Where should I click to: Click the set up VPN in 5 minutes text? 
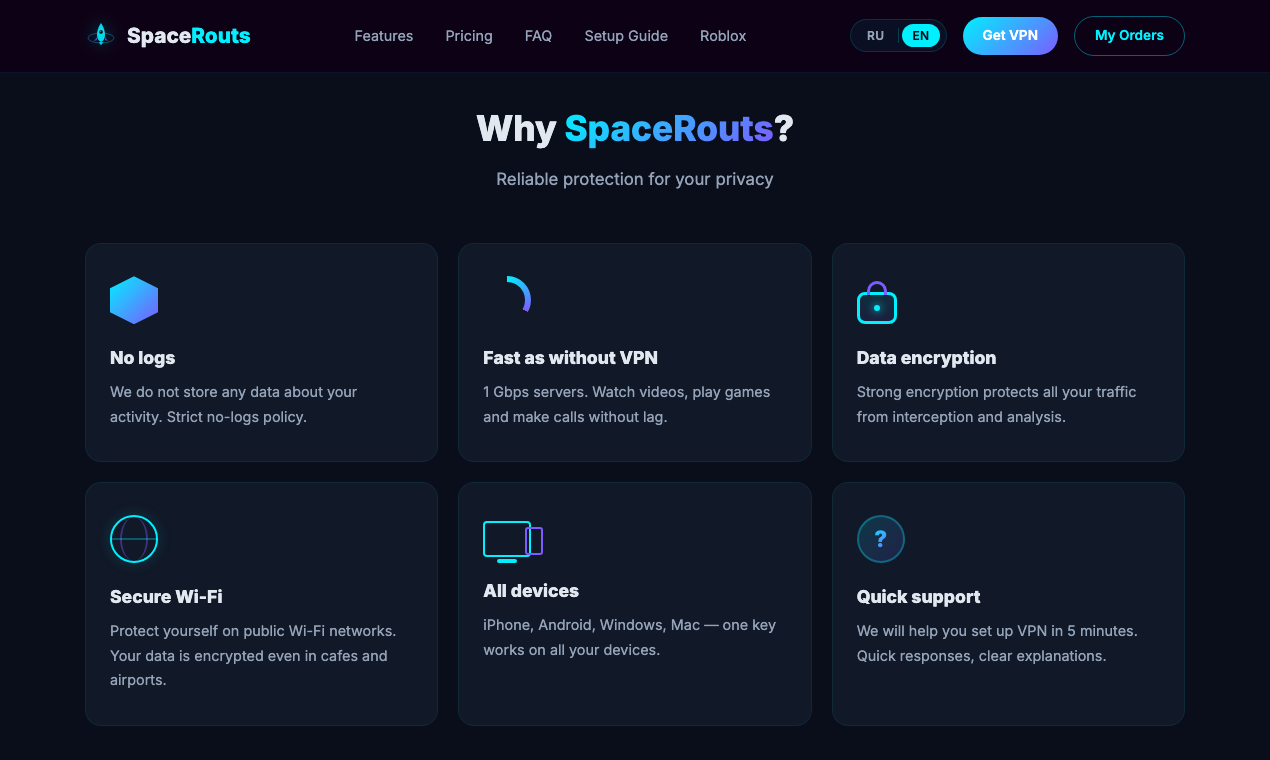click(997, 643)
